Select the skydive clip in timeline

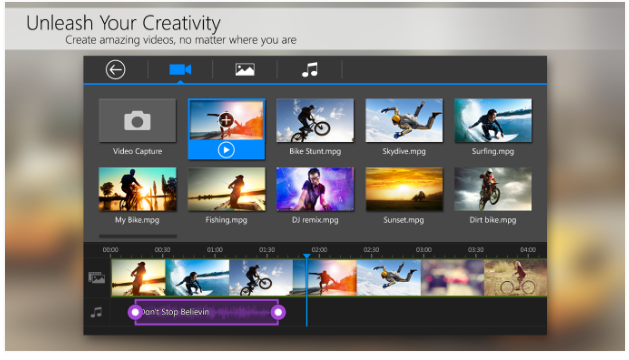pyautogui.click(x=389, y=278)
